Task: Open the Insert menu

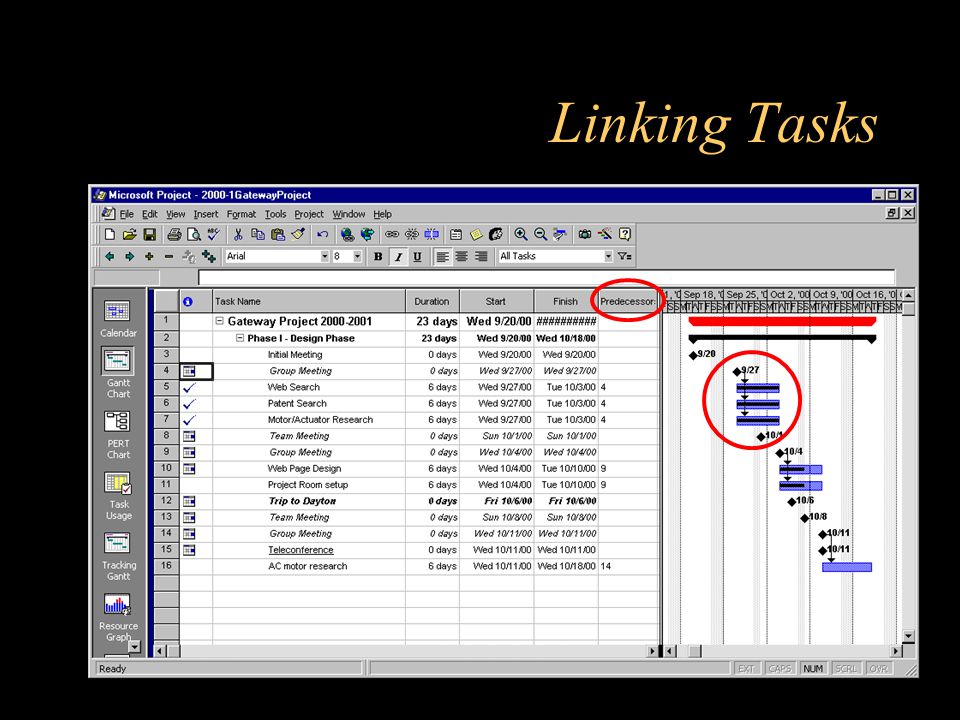Action: pos(206,214)
